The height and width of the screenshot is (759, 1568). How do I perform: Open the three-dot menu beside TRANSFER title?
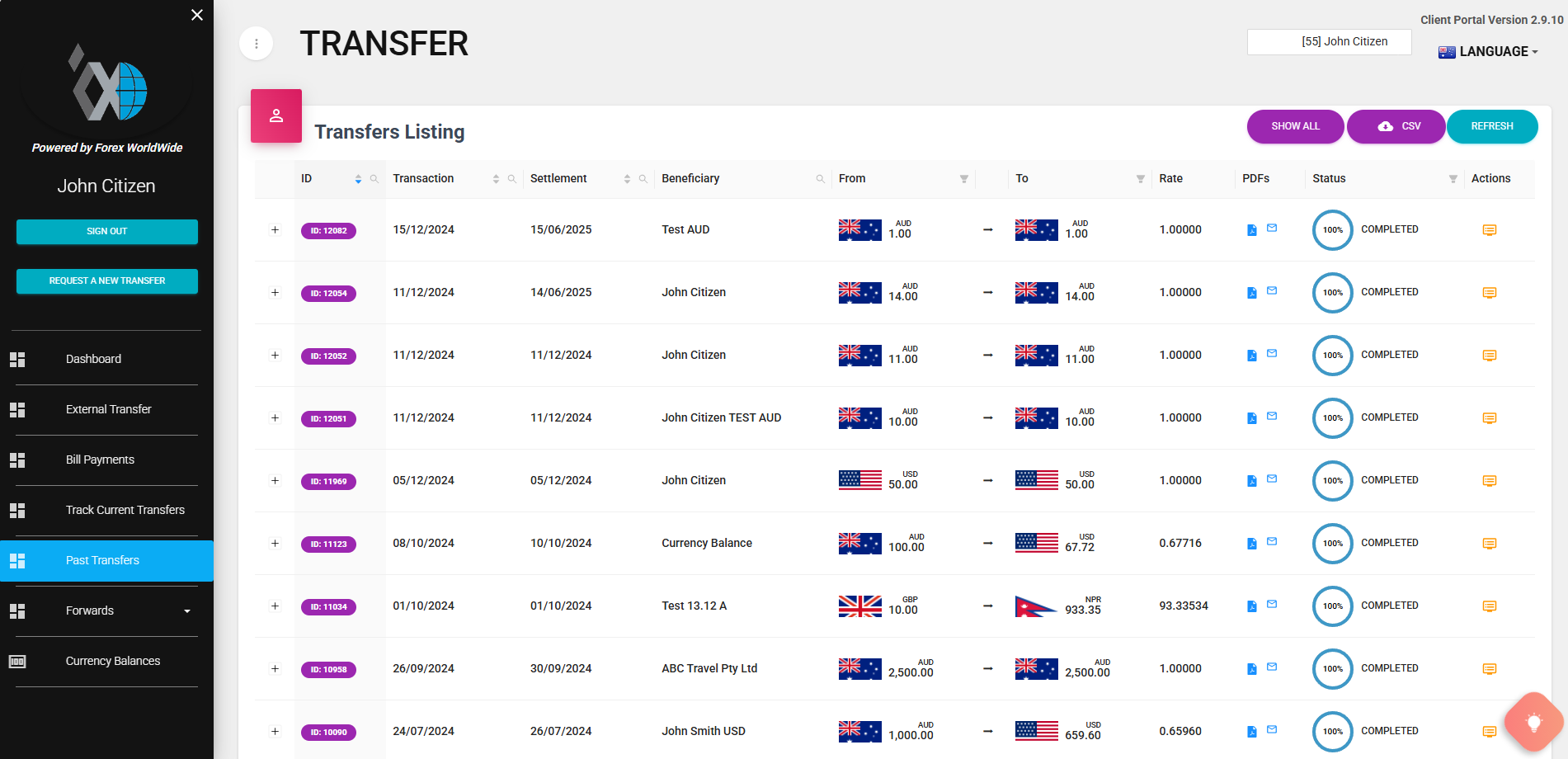(257, 44)
